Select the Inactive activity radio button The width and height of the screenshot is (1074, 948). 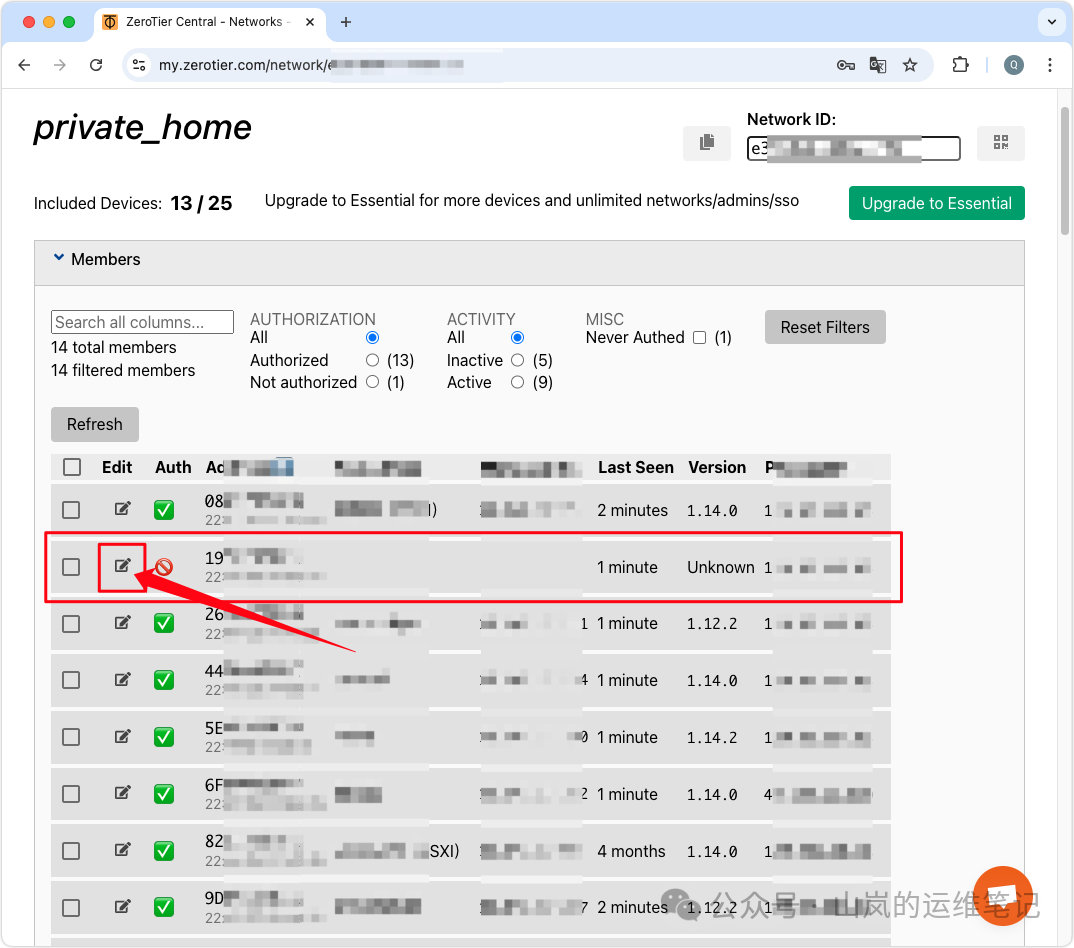click(x=517, y=360)
